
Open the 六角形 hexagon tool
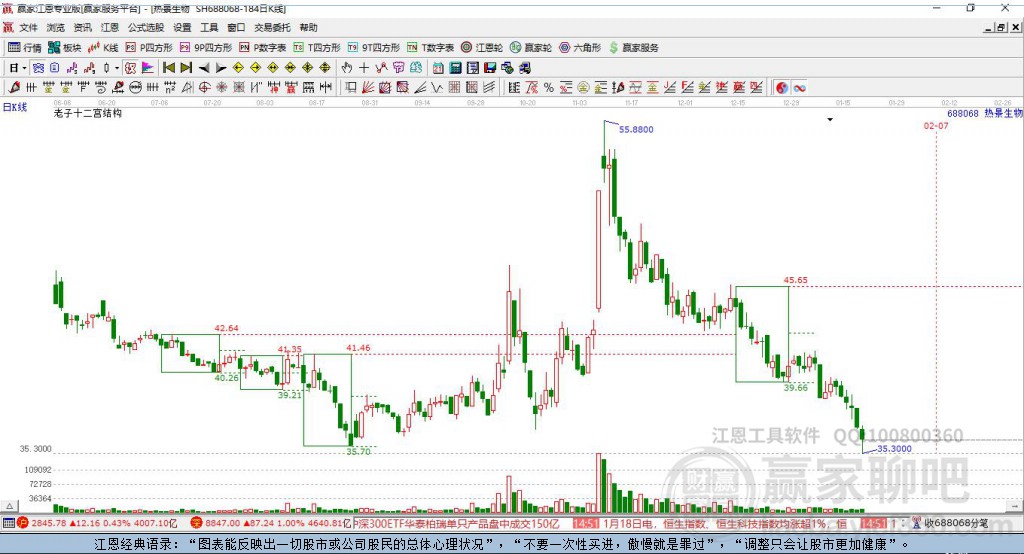coord(580,48)
